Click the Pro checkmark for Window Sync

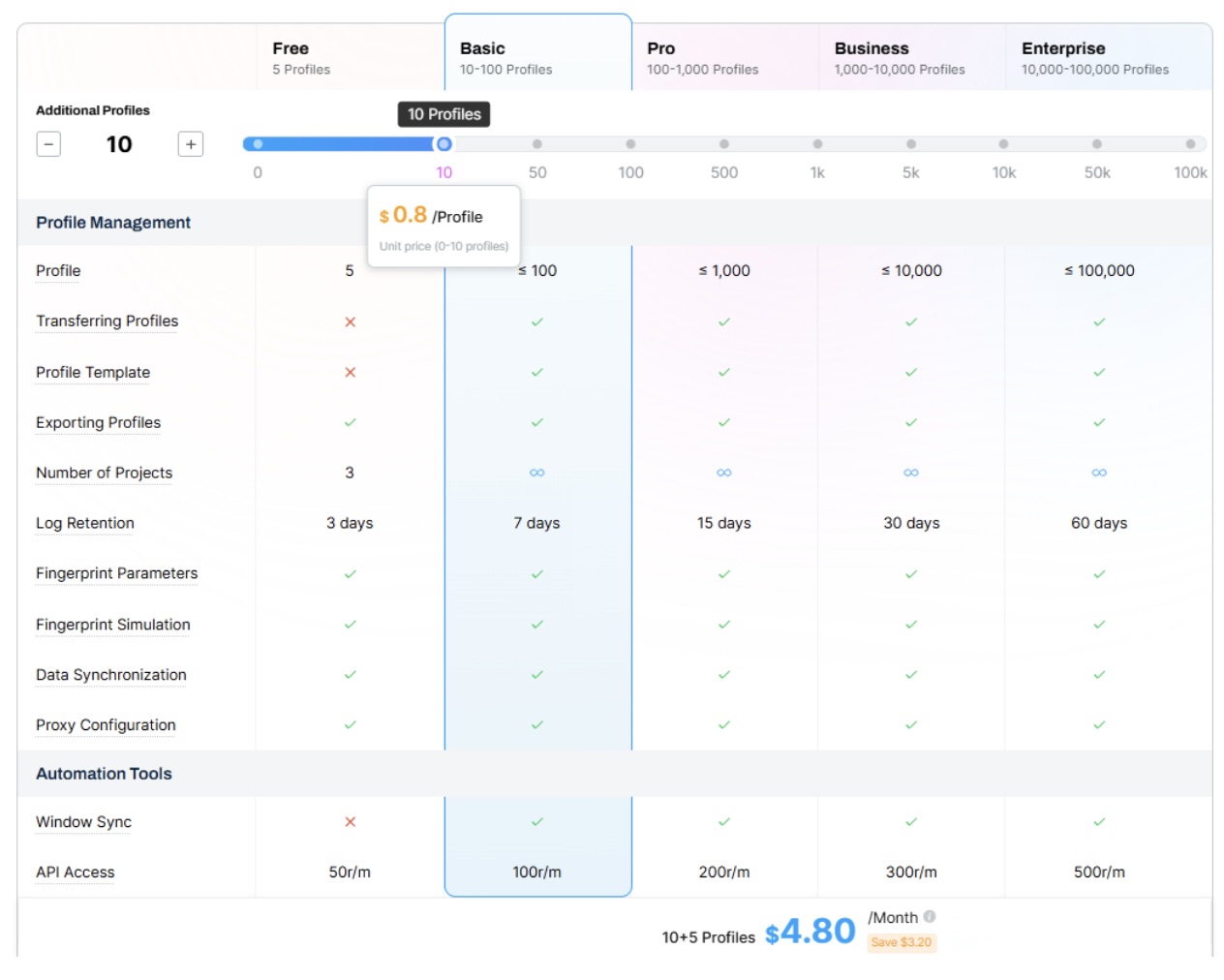tap(724, 822)
